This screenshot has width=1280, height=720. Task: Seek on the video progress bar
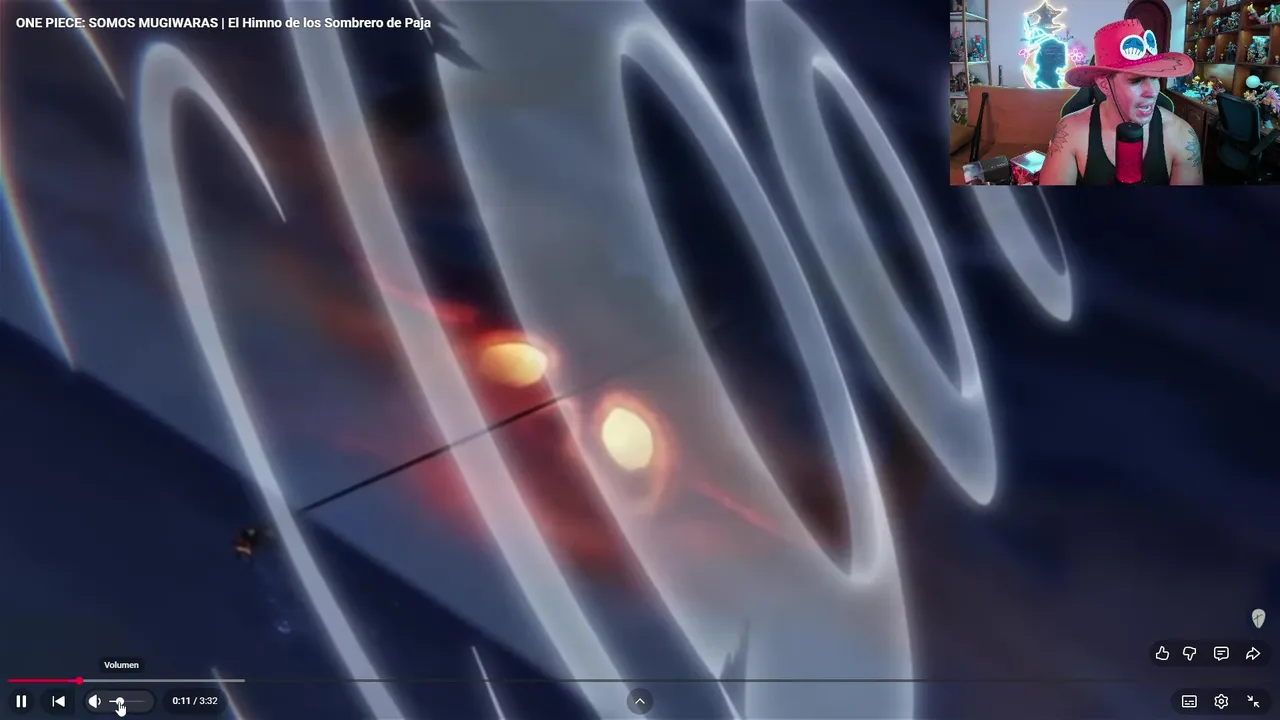click(640, 681)
